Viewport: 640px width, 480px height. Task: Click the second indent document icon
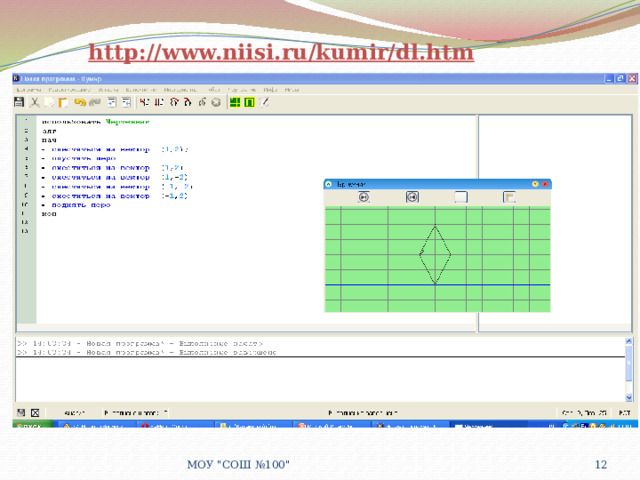pos(126,102)
